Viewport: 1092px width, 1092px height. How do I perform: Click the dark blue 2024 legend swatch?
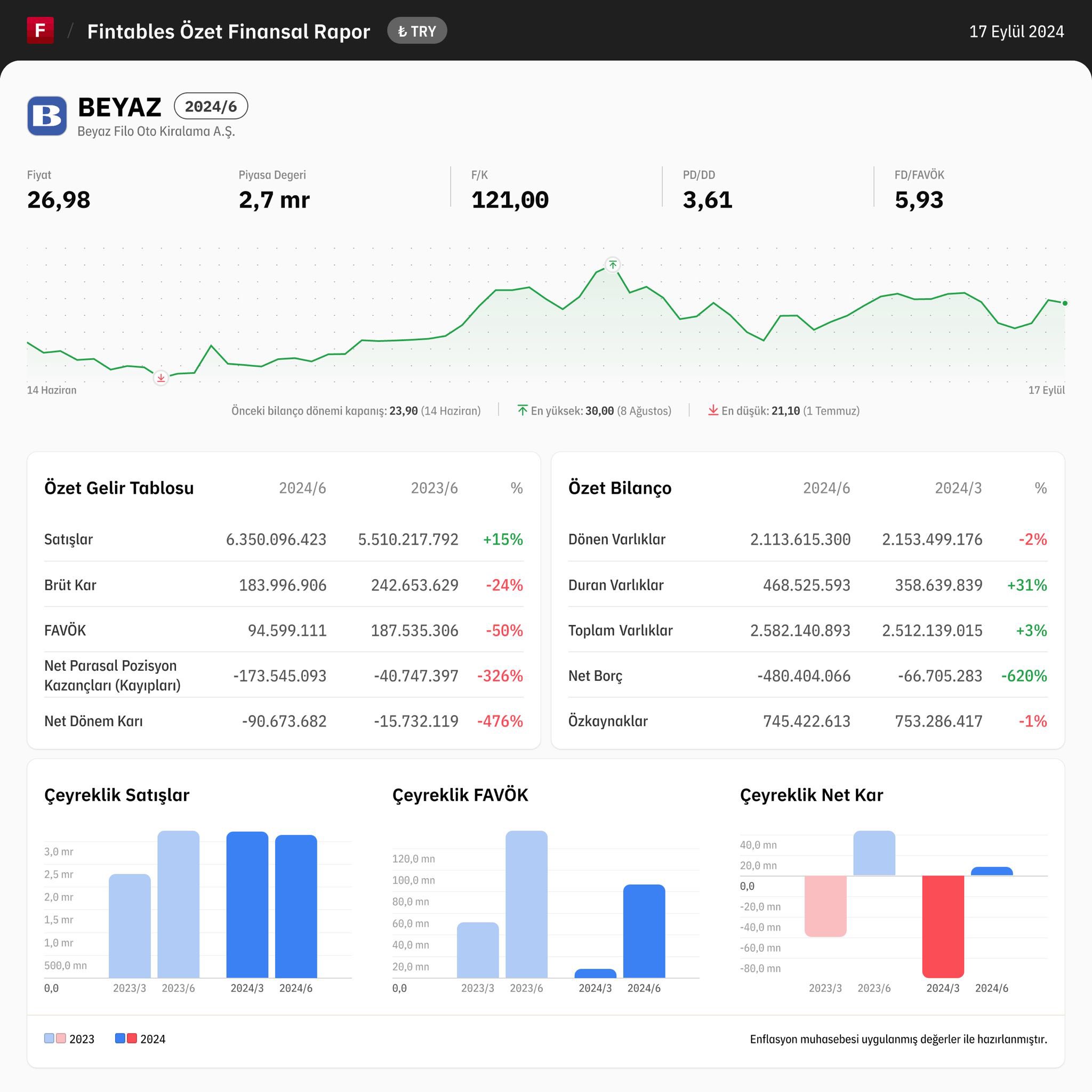point(120,1038)
